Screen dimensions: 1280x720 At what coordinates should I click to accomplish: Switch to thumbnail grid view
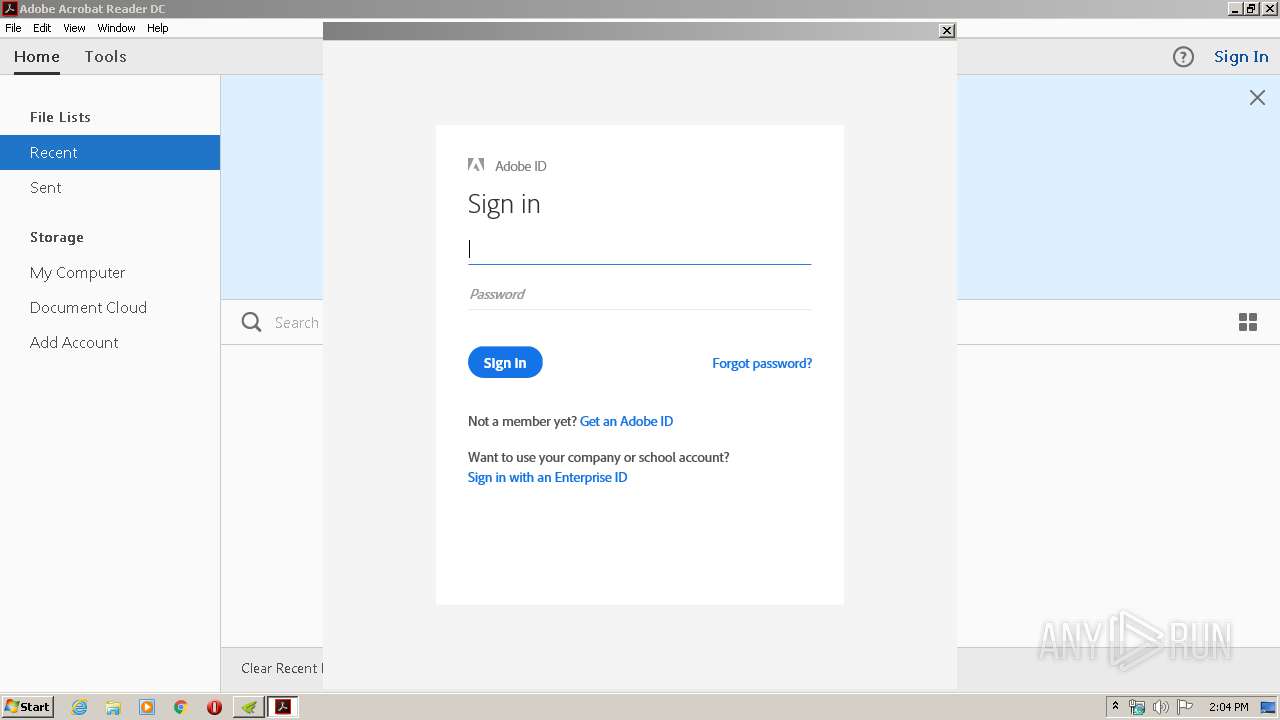tap(1248, 322)
